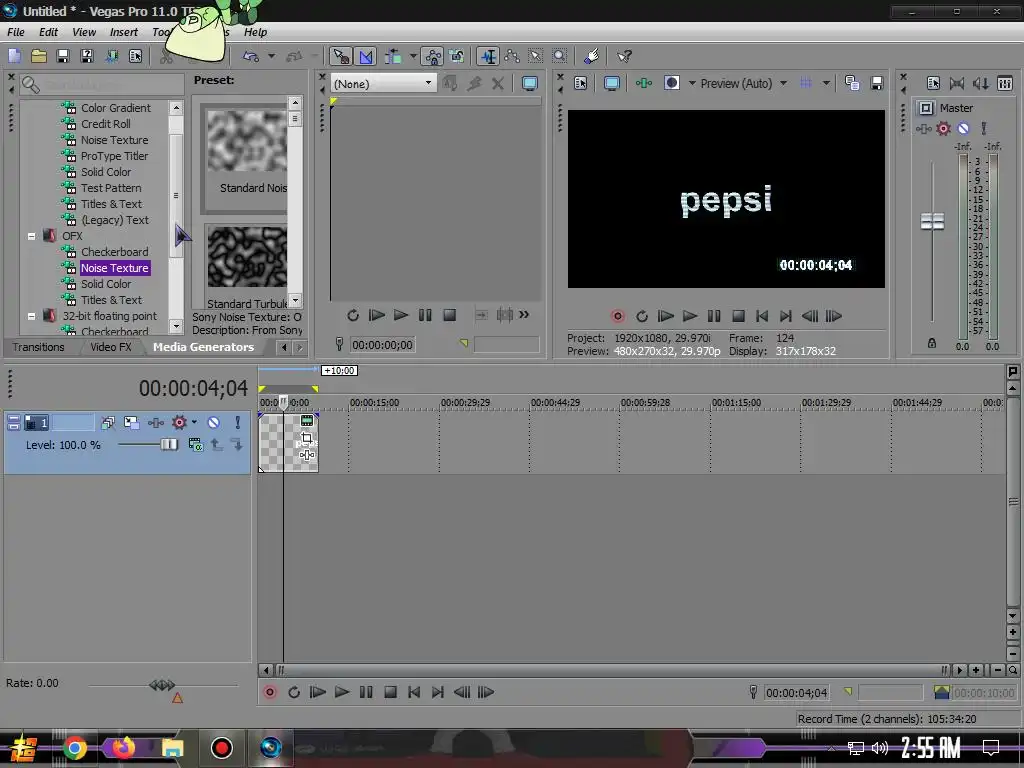The image size is (1024, 768).
Task: Select Checkerboard under OFX
Action: click(114, 252)
